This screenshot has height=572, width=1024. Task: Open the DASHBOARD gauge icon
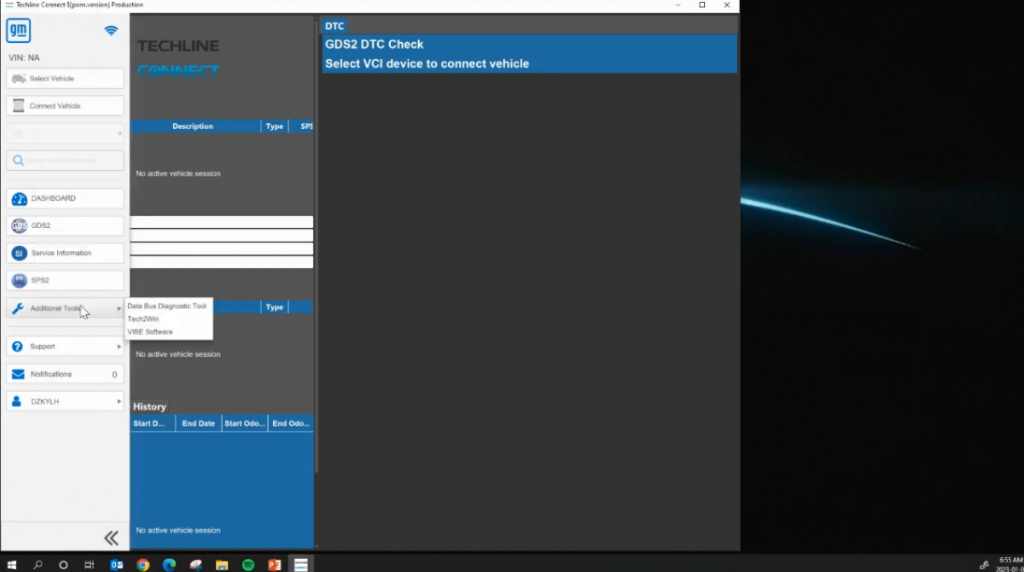[x=19, y=199]
